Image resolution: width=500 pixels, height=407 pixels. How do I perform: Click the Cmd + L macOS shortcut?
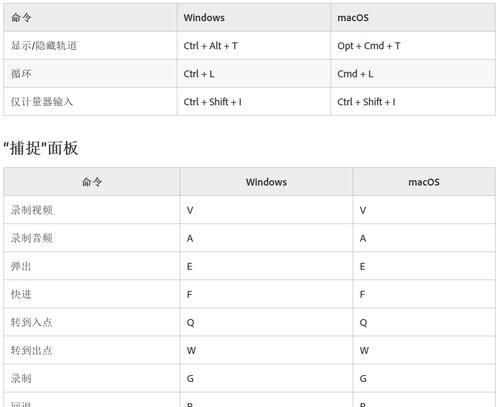pyautogui.click(x=355, y=74)
